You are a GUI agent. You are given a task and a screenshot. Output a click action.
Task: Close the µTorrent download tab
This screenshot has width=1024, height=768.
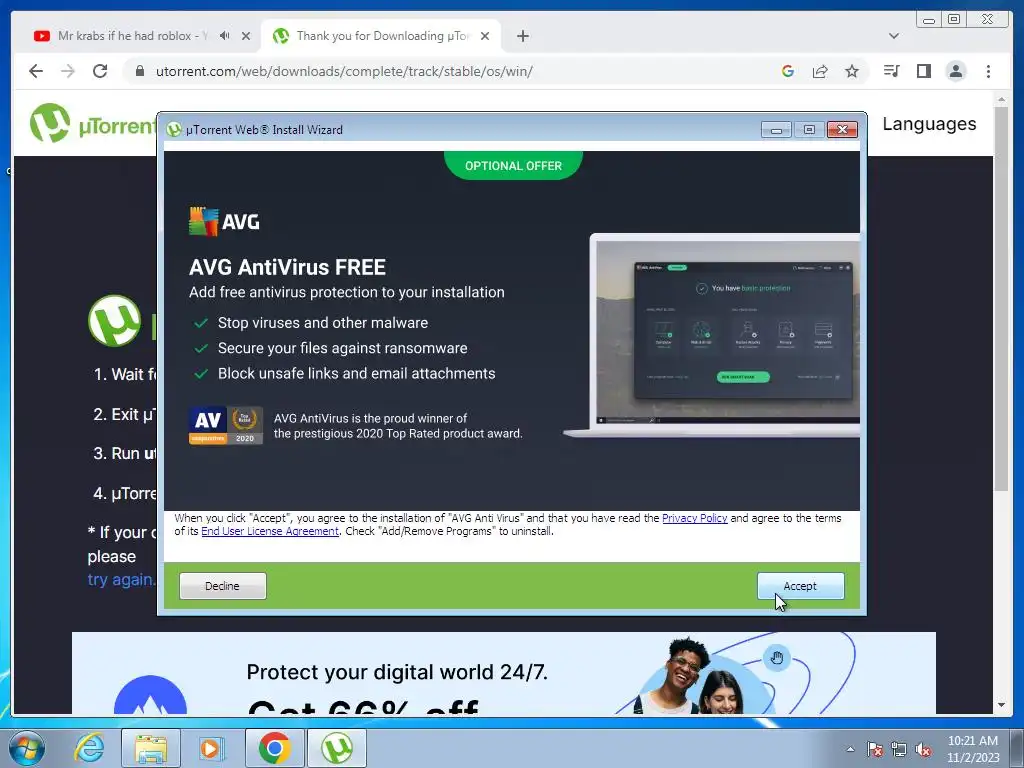pyautogui.click(x=485, y=36)
